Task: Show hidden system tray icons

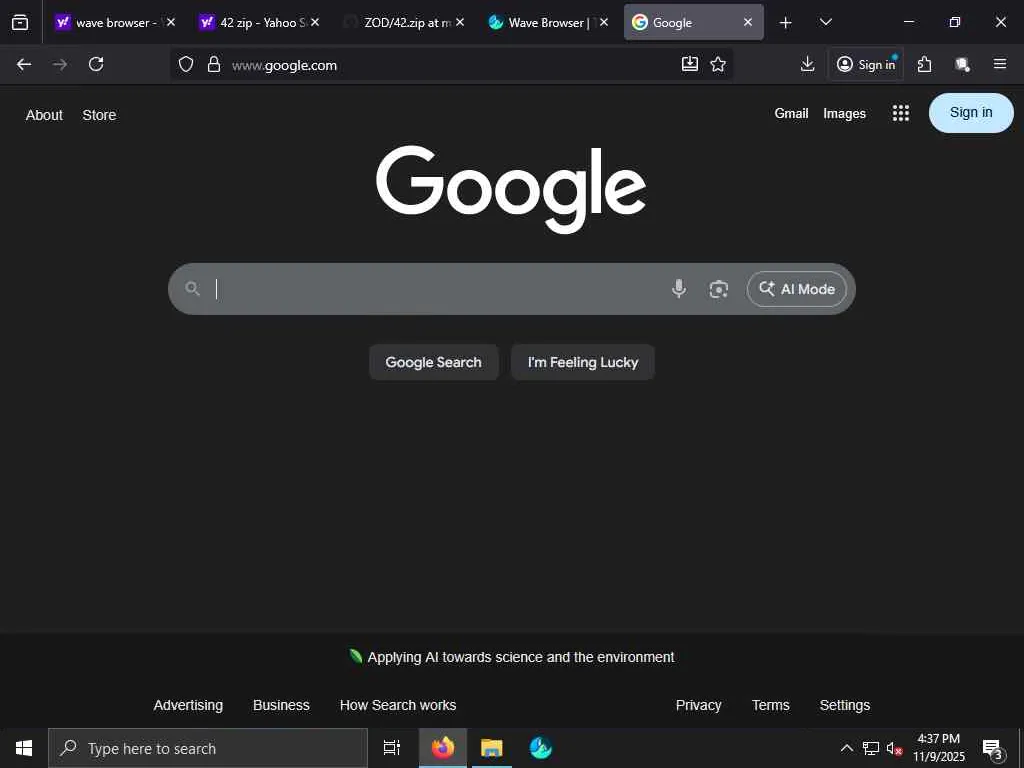Action: pos(846,748)
